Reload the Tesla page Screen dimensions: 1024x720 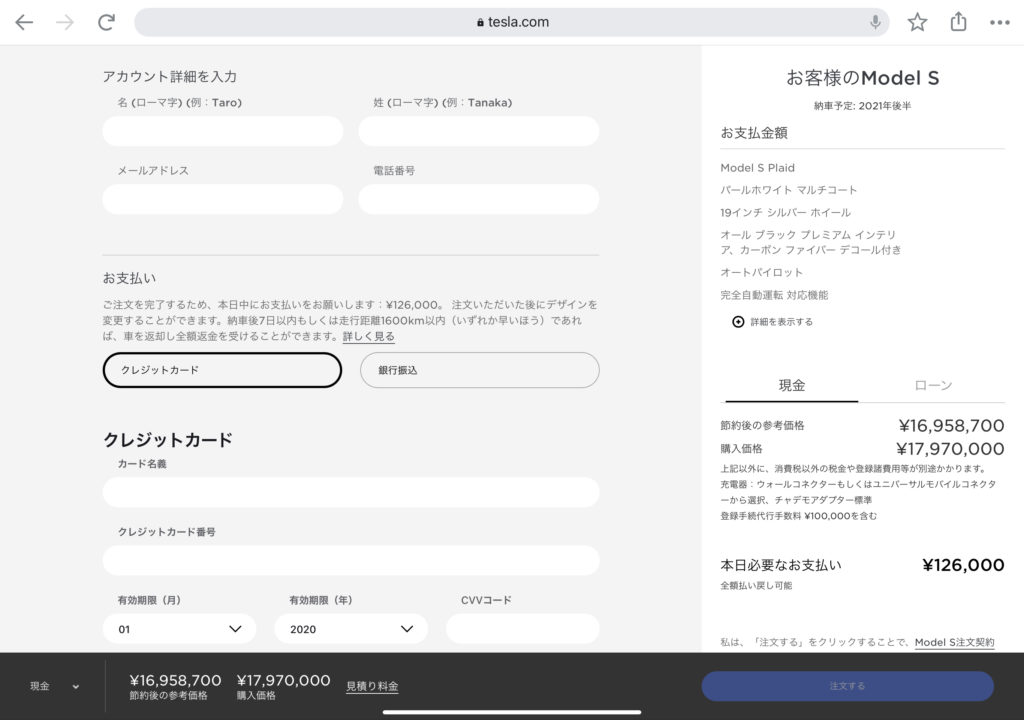click(x=106, y=22)
